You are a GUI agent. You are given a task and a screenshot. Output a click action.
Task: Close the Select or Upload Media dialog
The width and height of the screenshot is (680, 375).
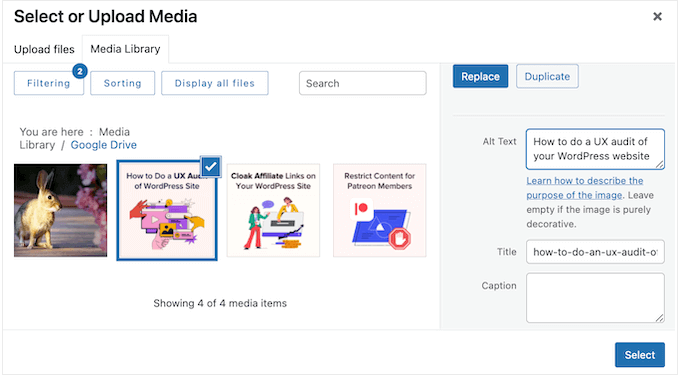pyautogui.click(x=657, y=16)
